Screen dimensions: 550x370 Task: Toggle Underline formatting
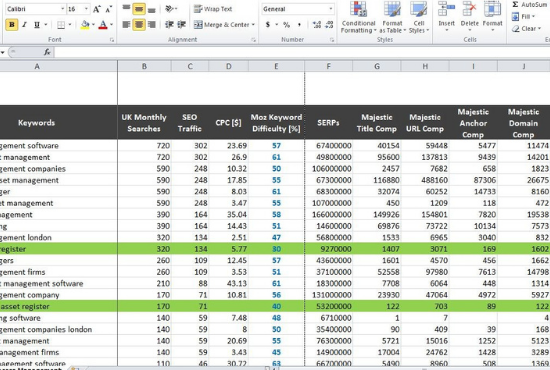click(x=36, y=25)
